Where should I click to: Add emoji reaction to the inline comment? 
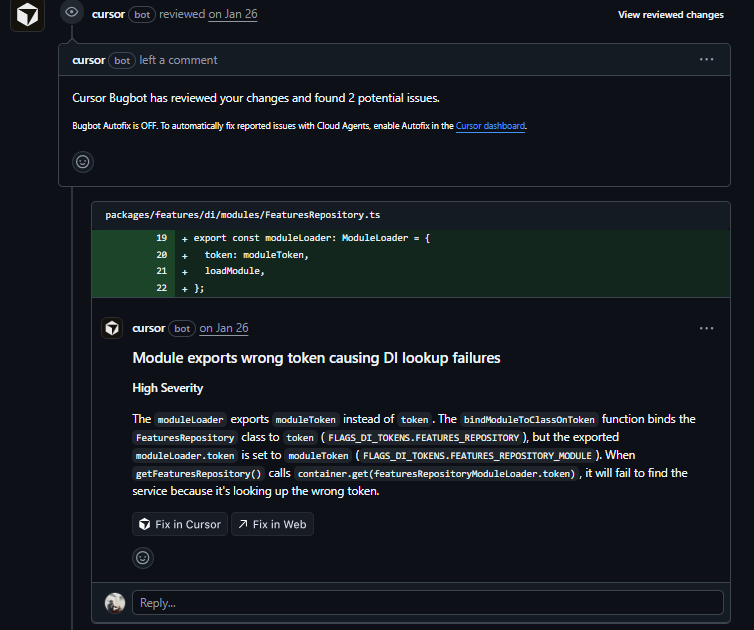coord(143,558)
